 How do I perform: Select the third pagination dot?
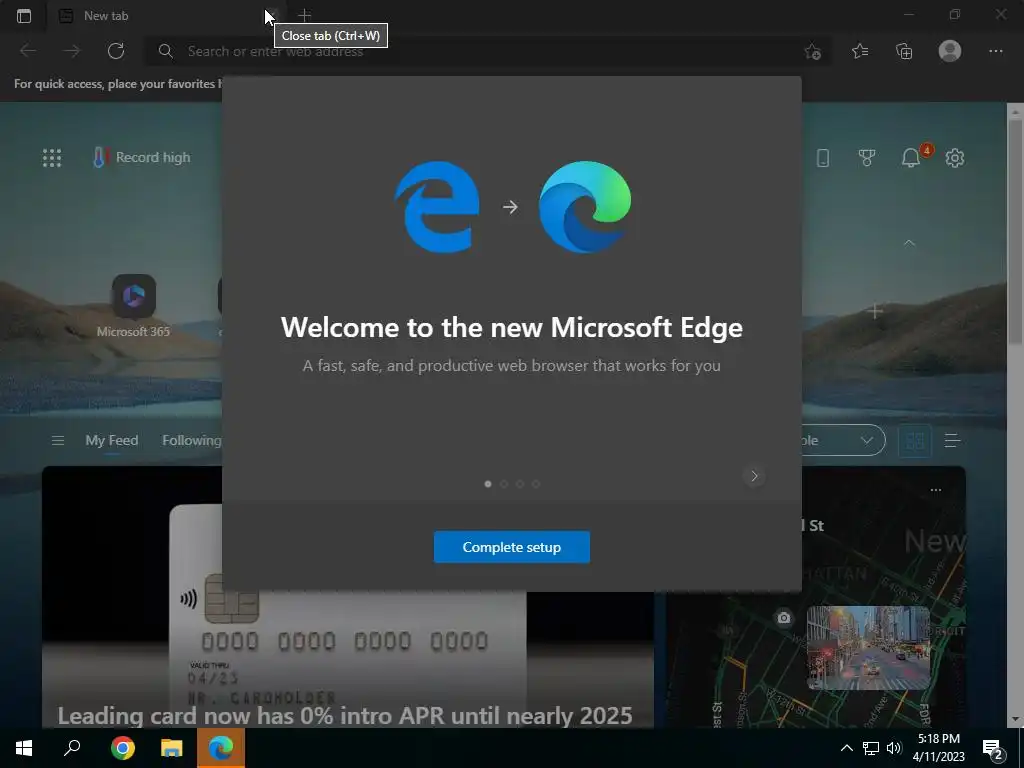tap(520, 484)
